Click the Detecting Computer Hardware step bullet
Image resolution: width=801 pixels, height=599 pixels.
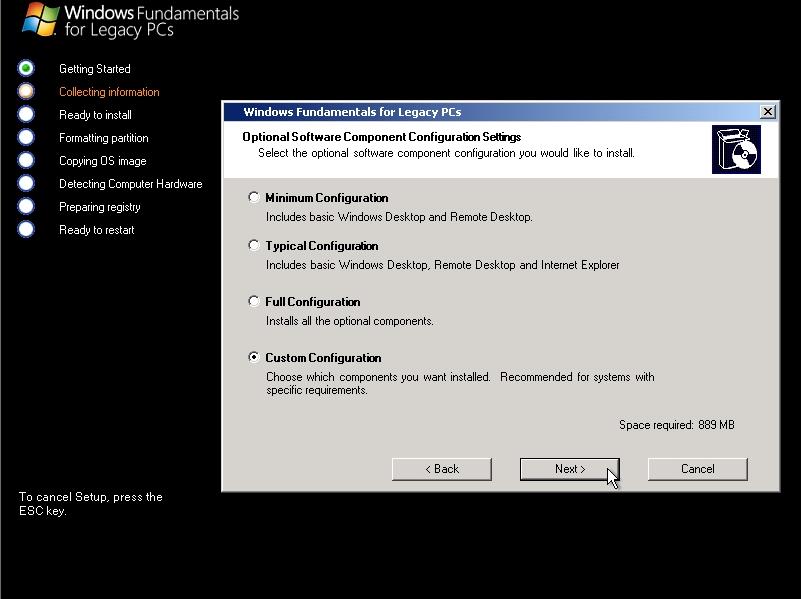[26, 183]
